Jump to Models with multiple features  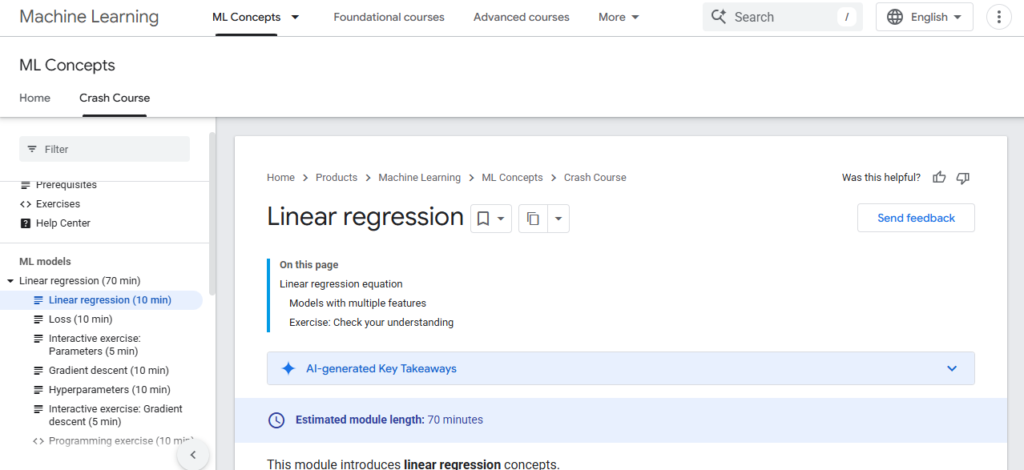(x=357, y=303)
